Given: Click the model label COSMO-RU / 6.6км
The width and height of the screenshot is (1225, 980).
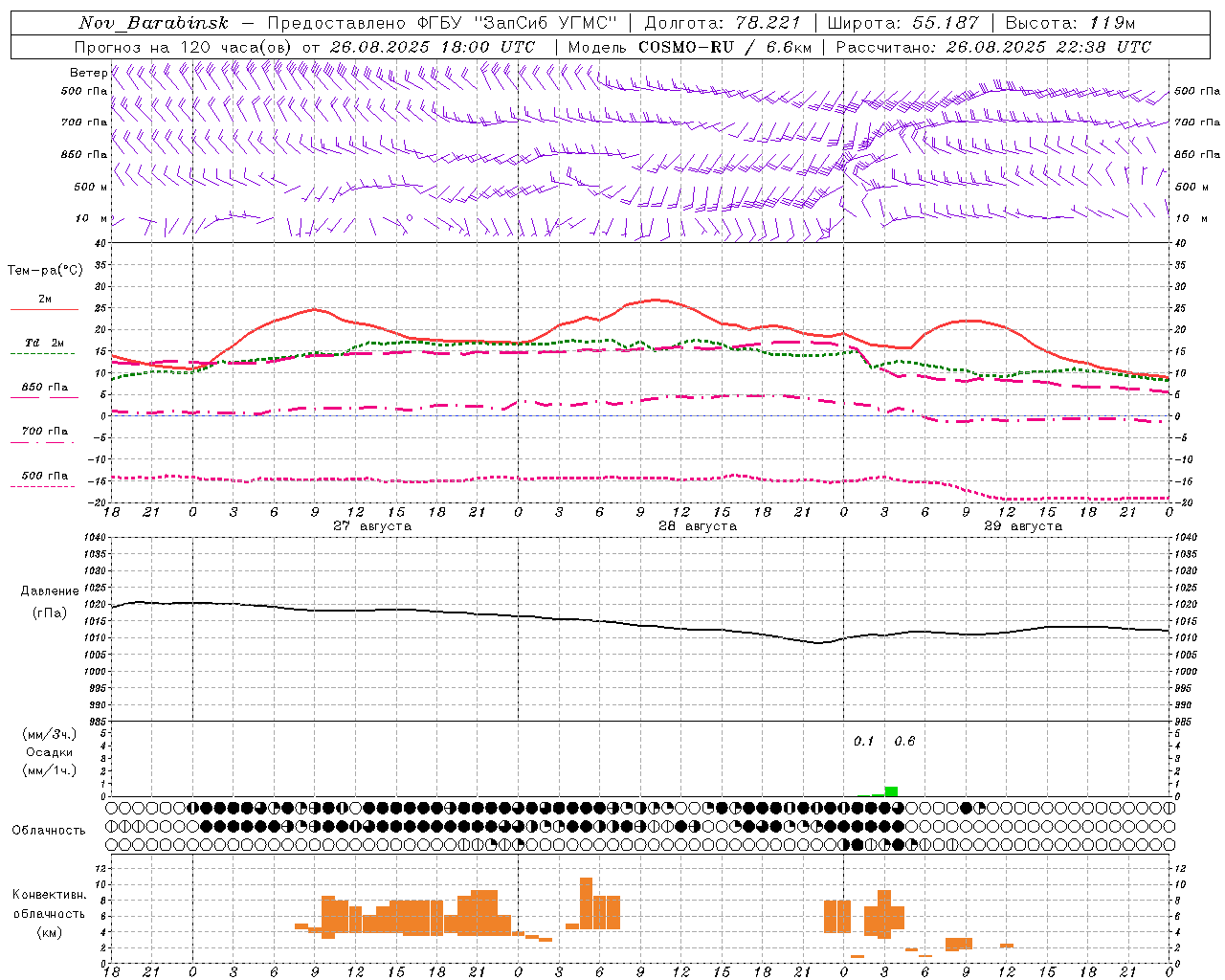Looking at the screenshot, I should (724, 47).
